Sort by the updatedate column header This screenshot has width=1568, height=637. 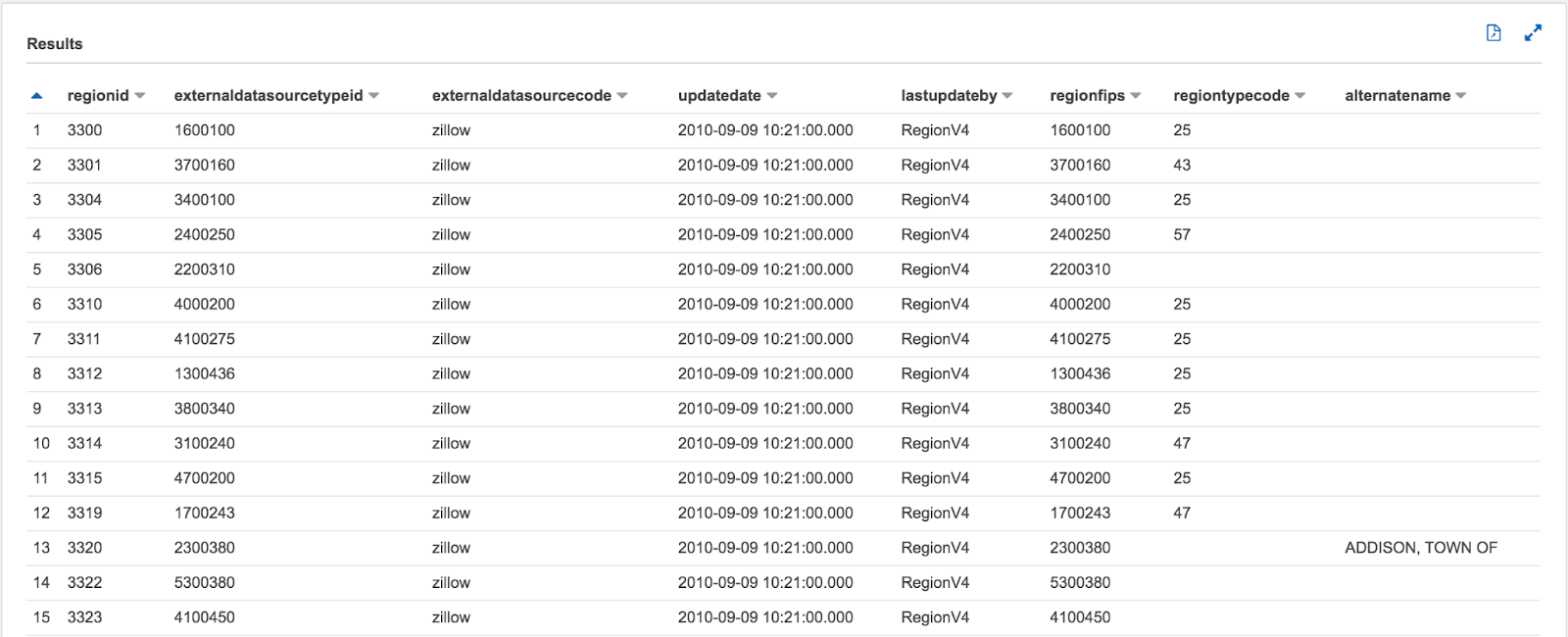719,95
